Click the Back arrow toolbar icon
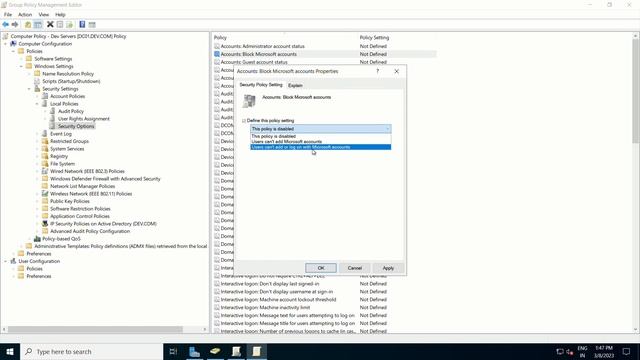The height and width of the screenshot is (360, 640). click(x=6, y=25)
